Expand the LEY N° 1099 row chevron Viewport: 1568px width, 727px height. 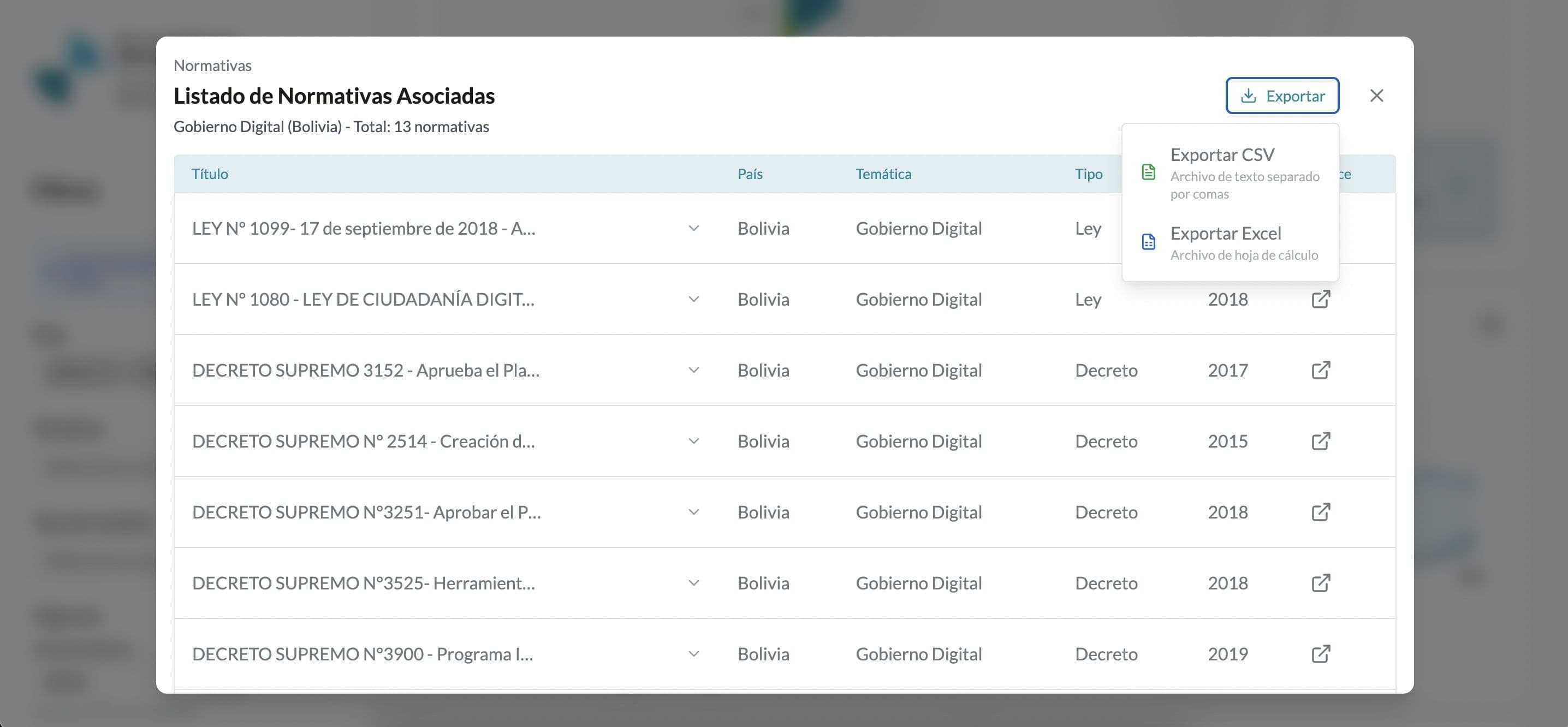coord(693,229)
